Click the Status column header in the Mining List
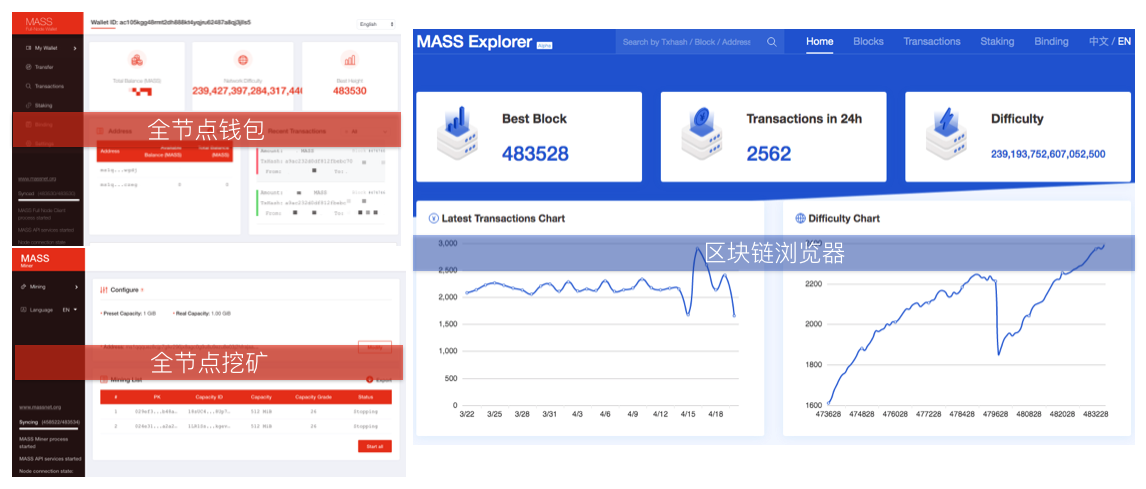This screenshot has height=489, width=1146. [365, 397]
